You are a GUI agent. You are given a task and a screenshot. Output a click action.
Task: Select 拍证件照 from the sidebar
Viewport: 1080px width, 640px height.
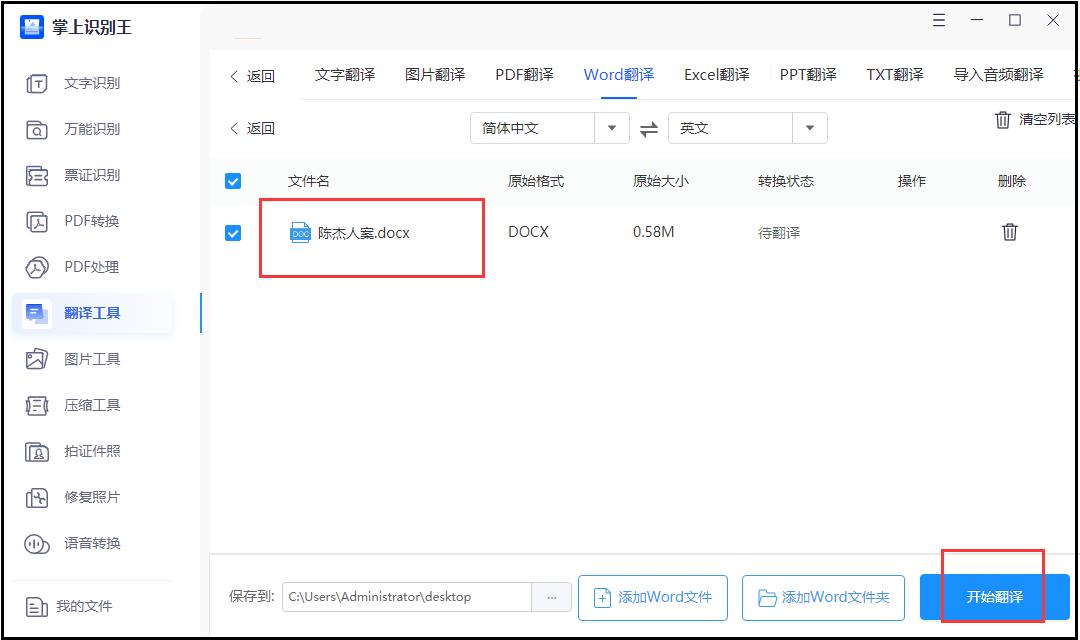(93, 451)
